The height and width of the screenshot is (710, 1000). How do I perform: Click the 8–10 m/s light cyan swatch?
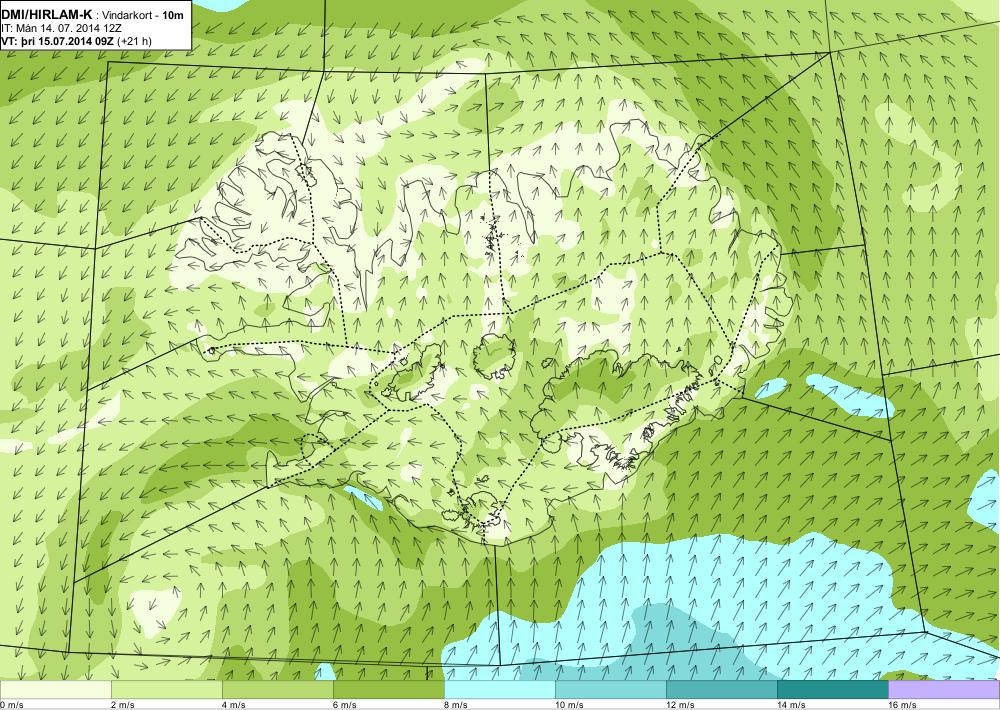click(x=499, y=690)
